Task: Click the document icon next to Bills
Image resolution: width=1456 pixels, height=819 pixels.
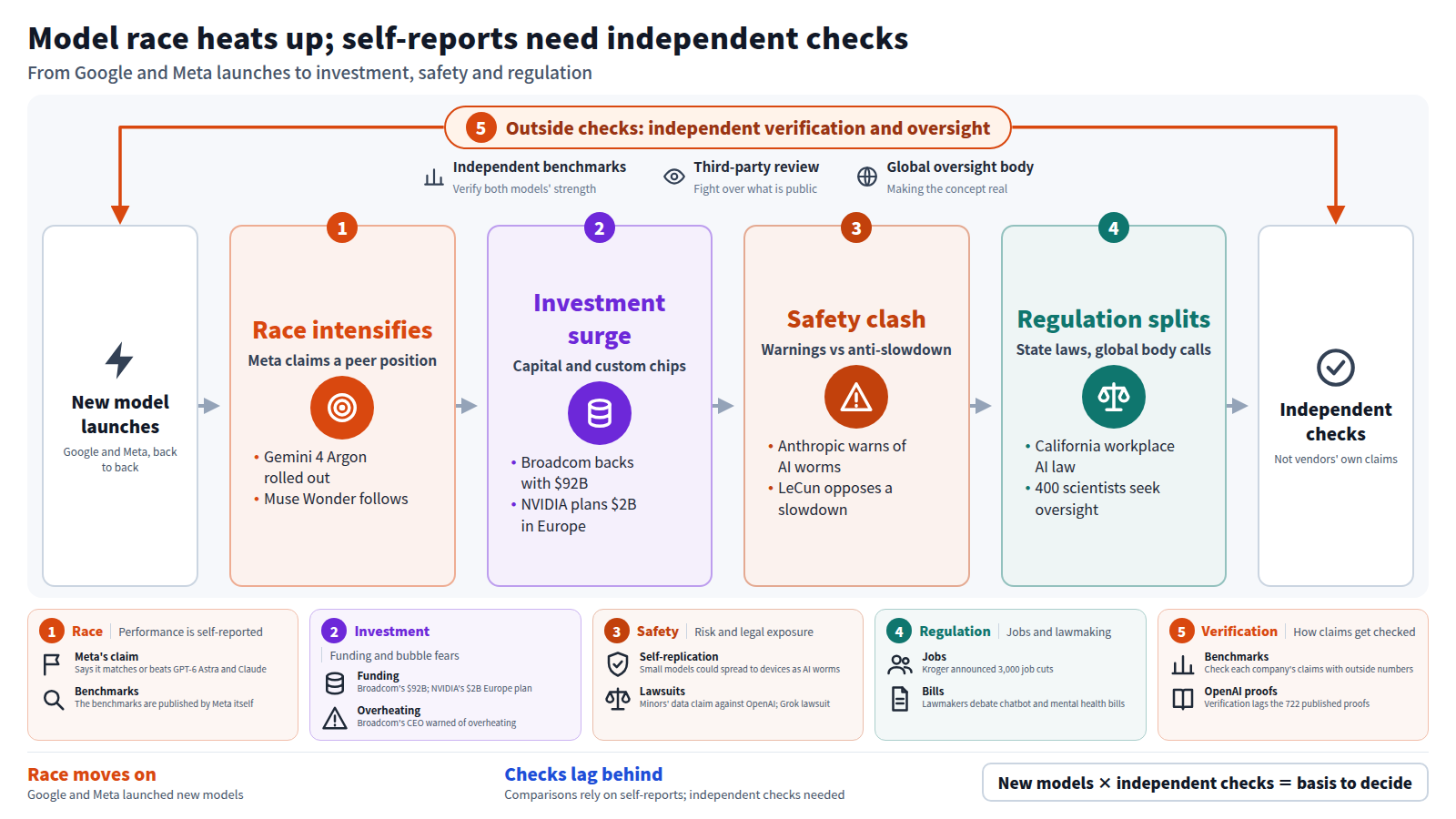Action: (900, 699)
